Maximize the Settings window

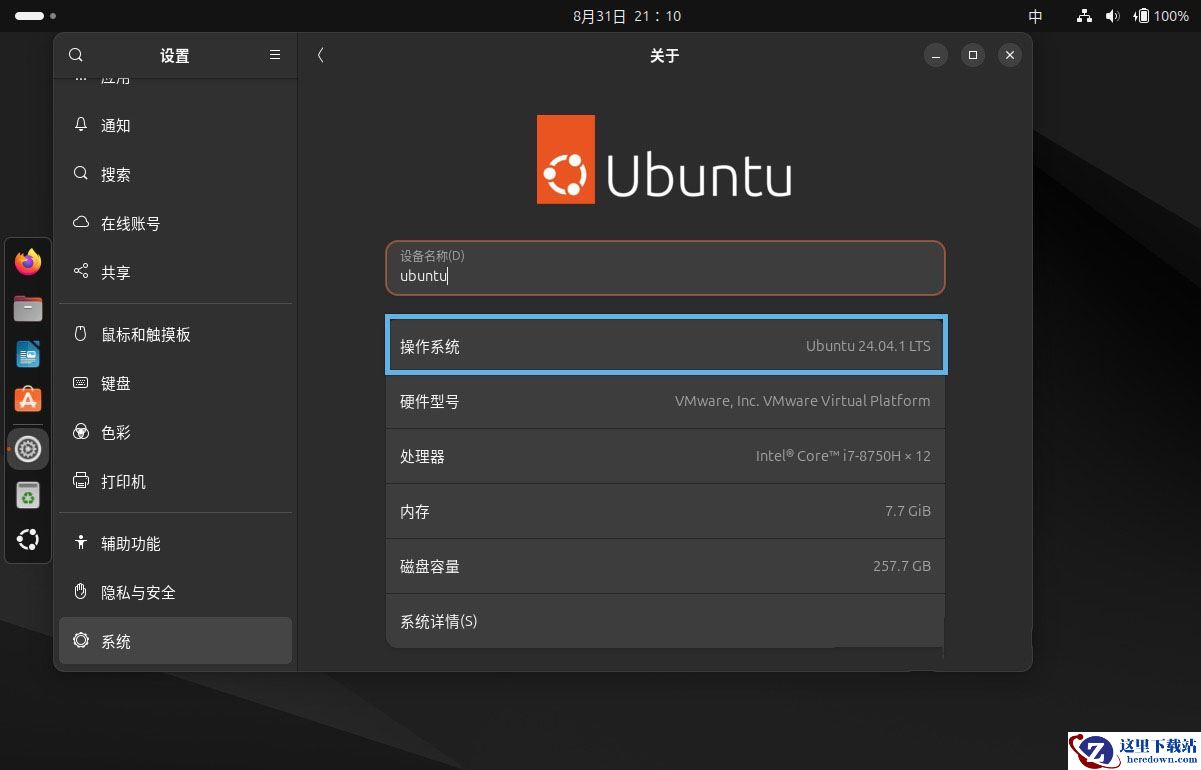point(972,56)
